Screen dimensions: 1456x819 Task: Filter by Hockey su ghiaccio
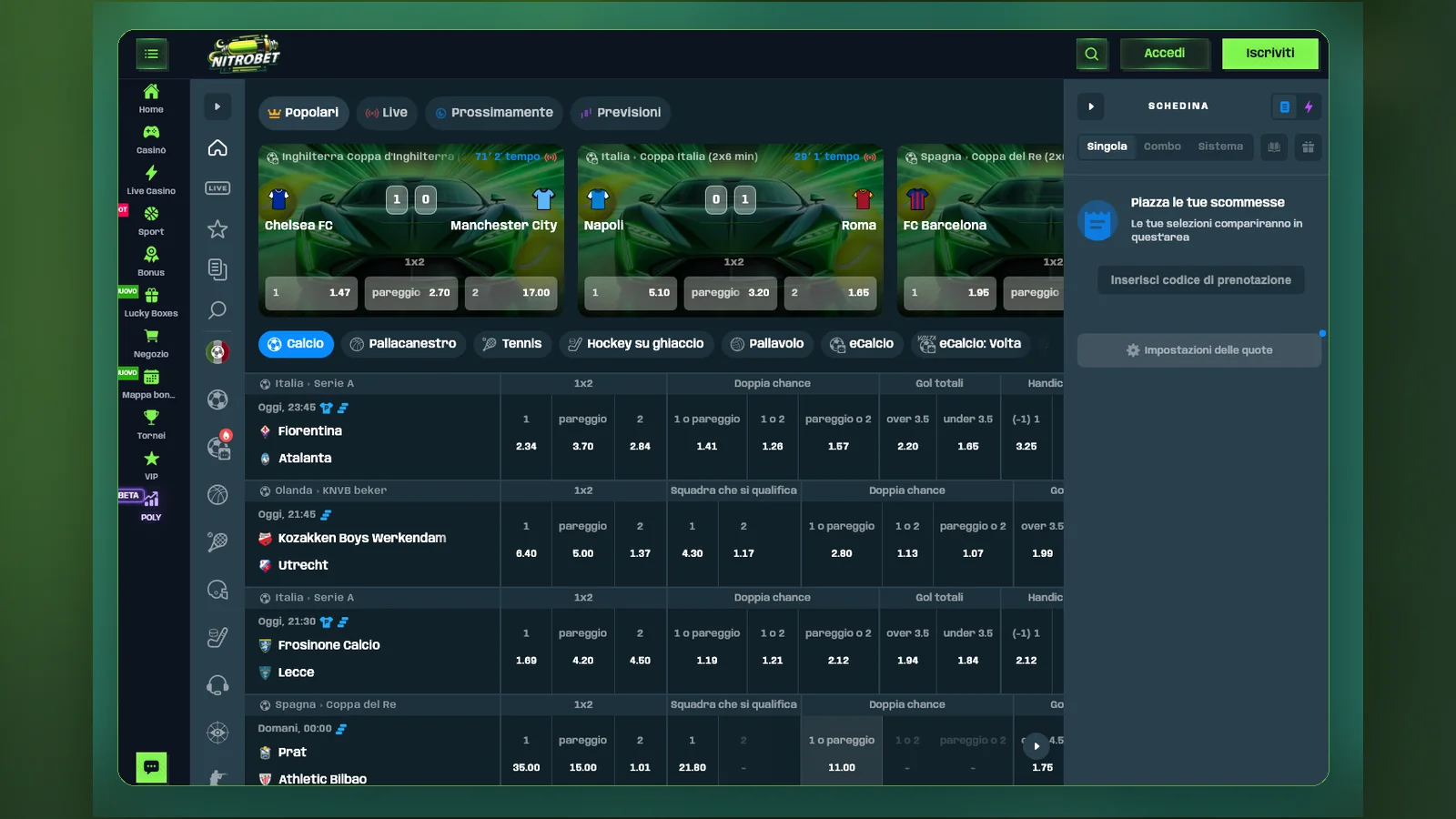pyautogui.click(x=636, y=344)
